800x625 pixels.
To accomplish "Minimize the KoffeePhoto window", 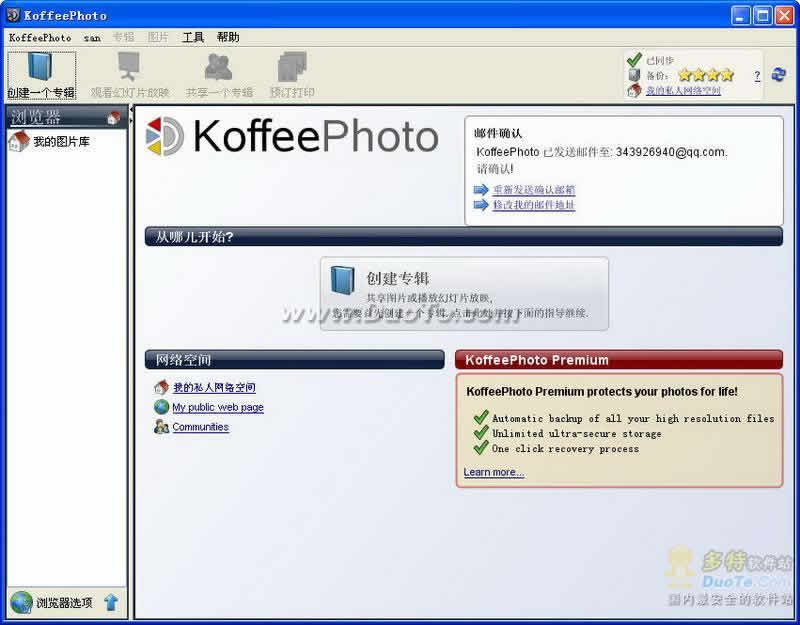I will 740,15.
